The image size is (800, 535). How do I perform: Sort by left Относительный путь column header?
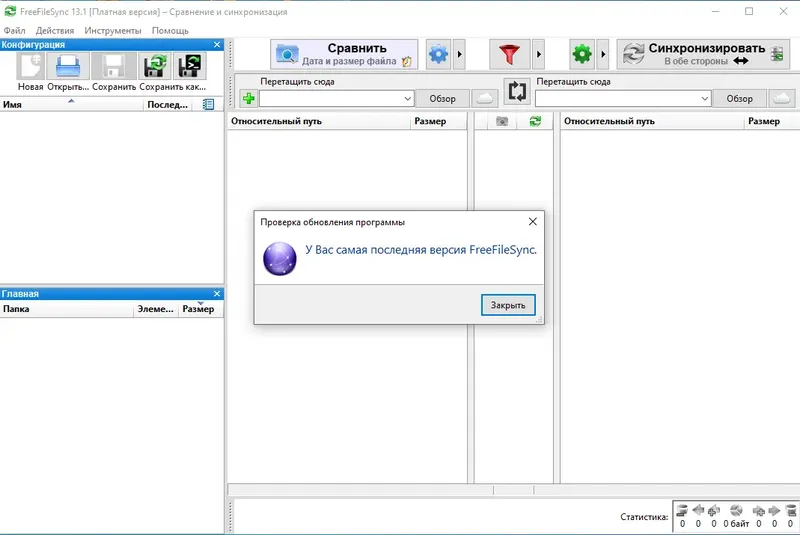(319, 121)
